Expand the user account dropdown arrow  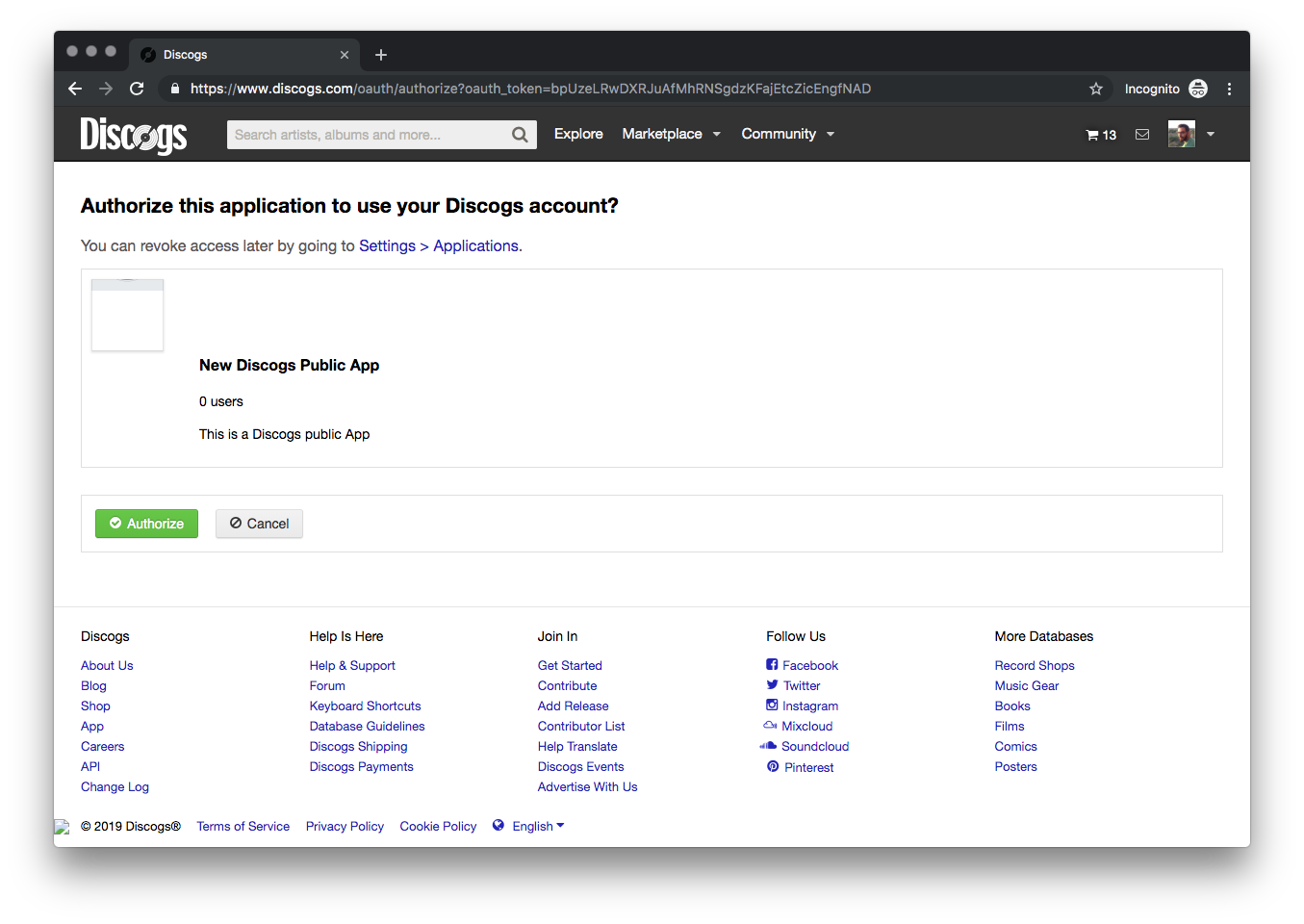tap(1211, 134)
